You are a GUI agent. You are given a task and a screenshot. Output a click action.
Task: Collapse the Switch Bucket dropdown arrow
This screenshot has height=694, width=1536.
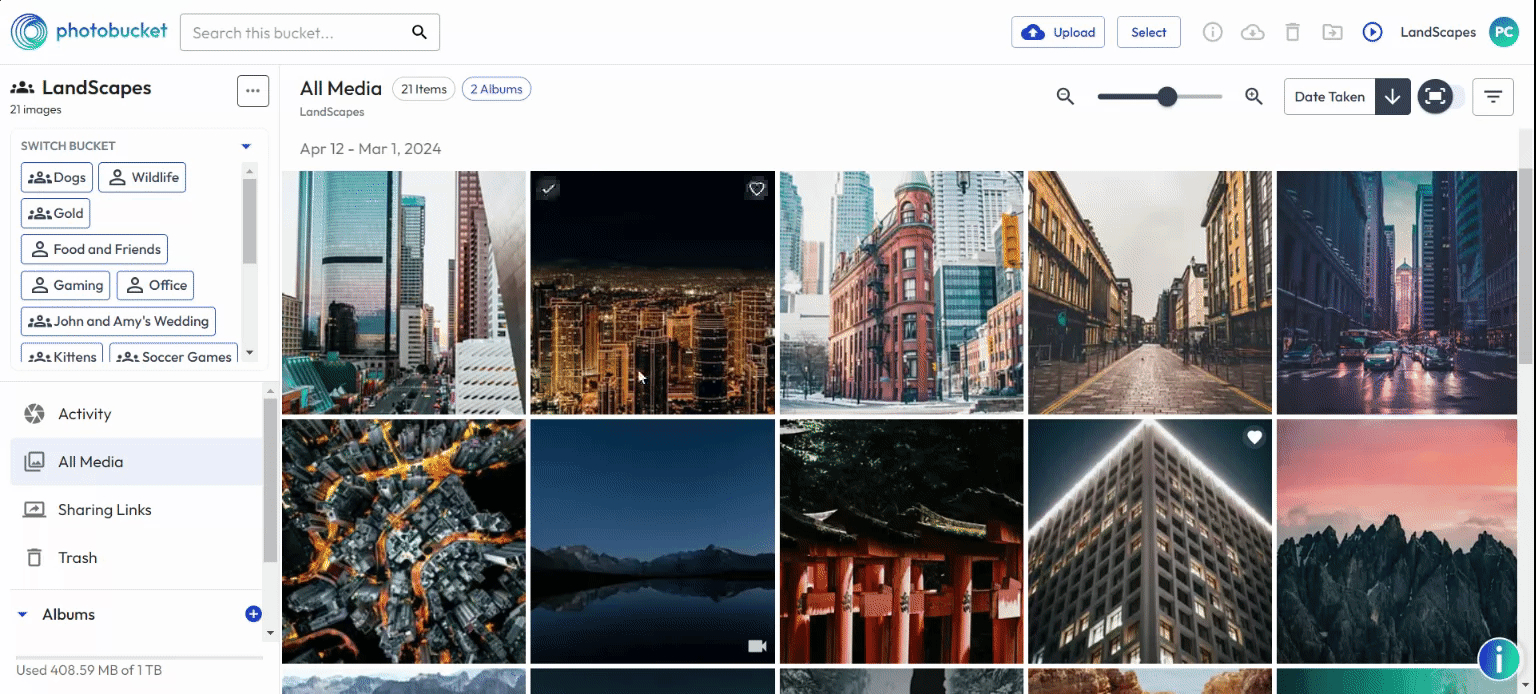tap(246, 146)
